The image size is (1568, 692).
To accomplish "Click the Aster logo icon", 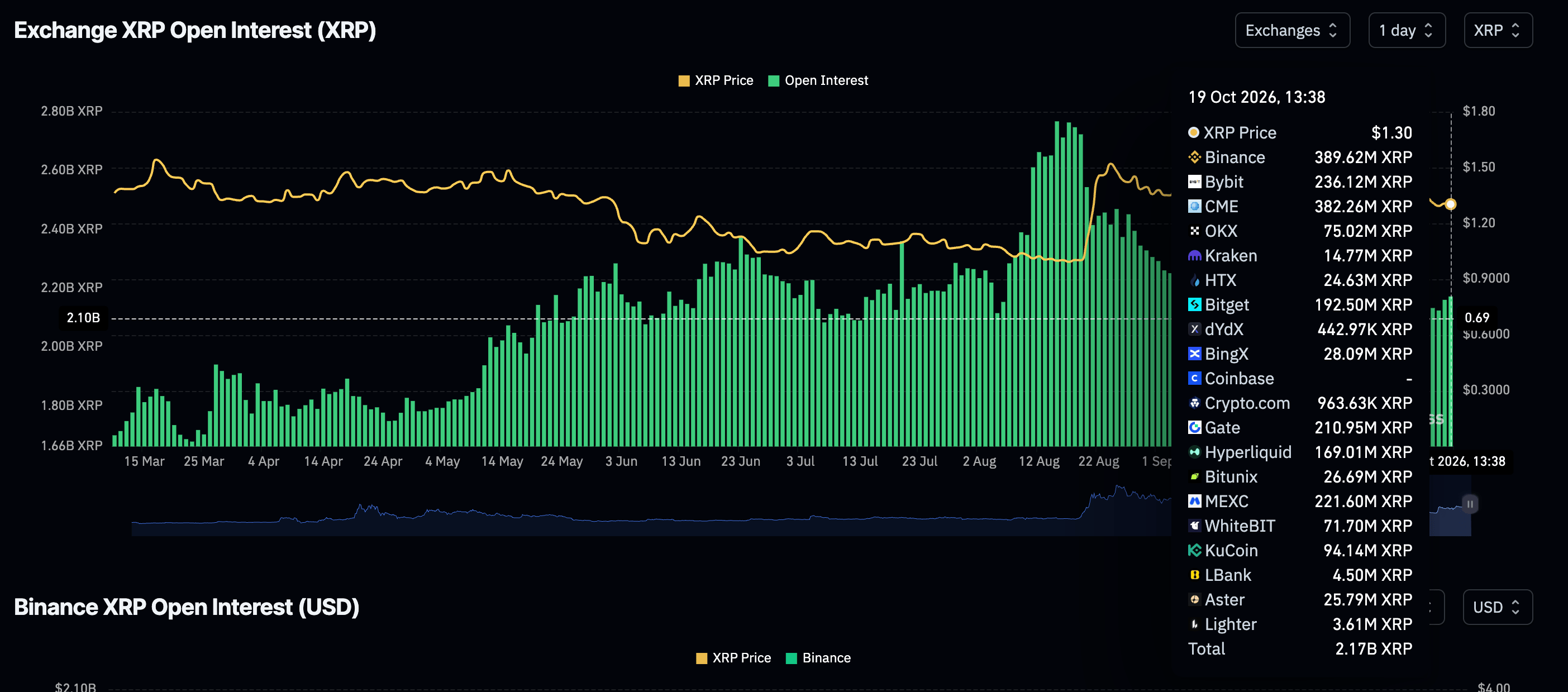I will coord(1194,599).
